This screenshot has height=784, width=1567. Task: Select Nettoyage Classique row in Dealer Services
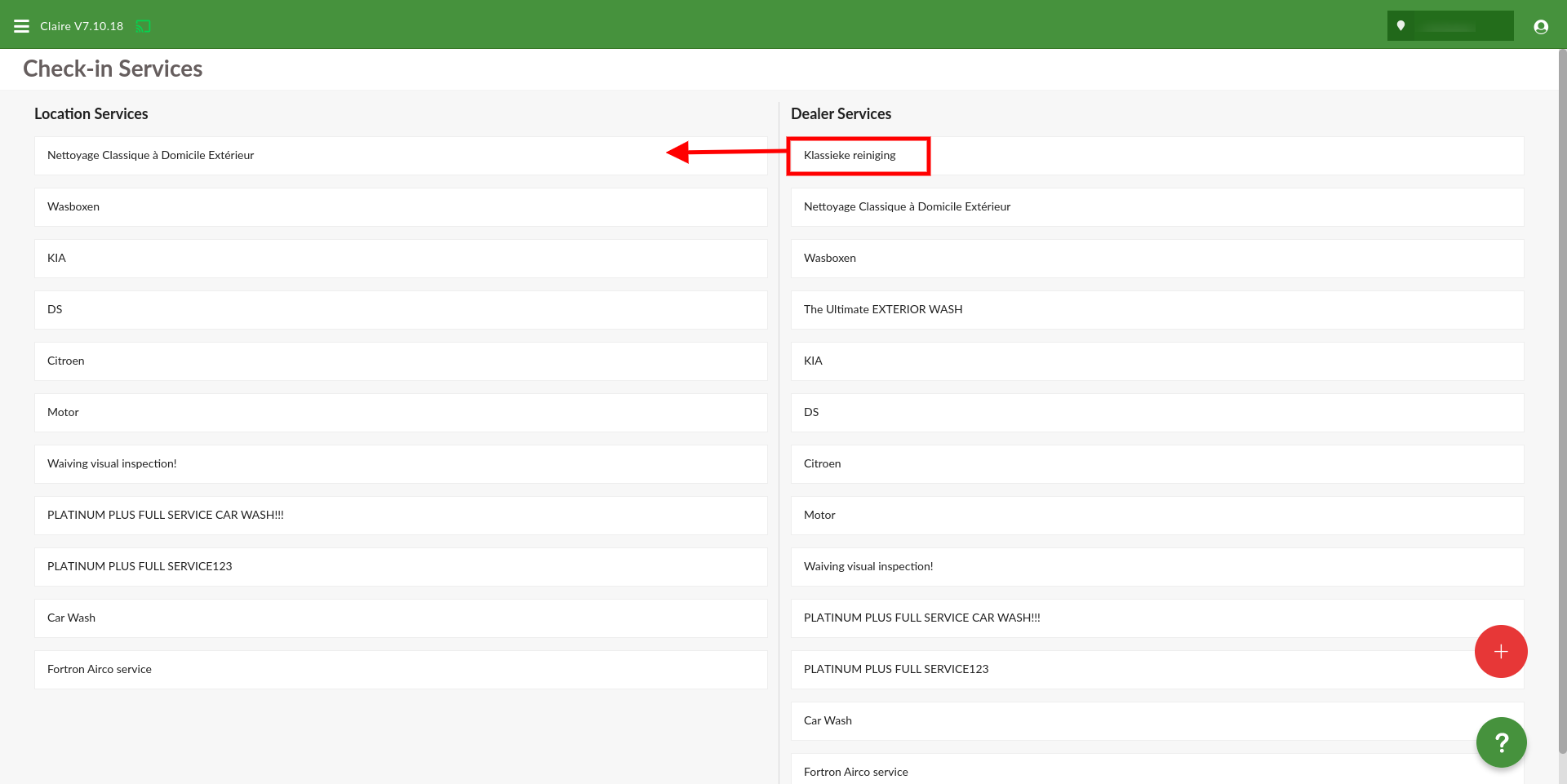coord(1157,206)
